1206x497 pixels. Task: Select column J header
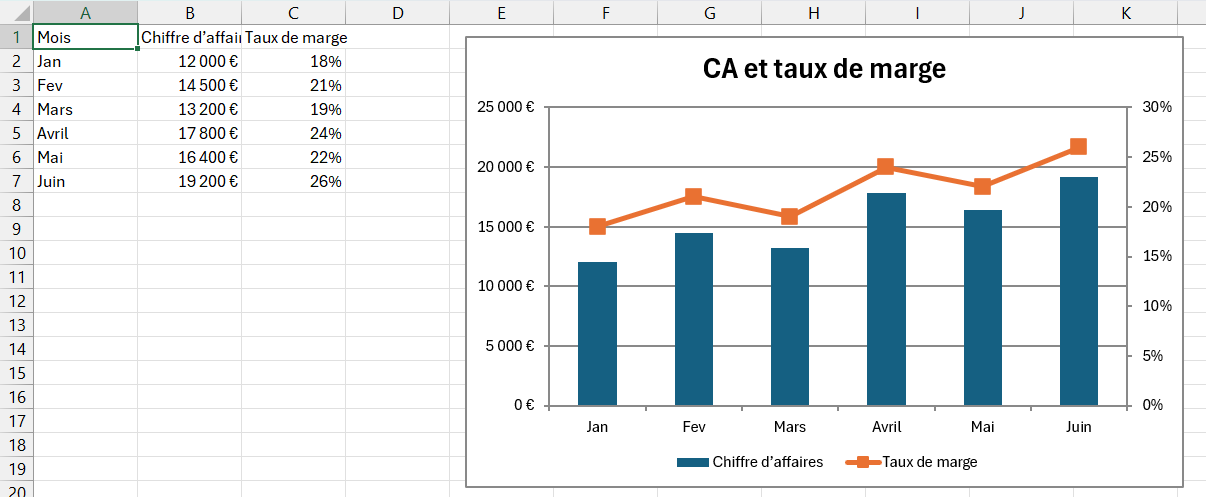[1022, 12]
